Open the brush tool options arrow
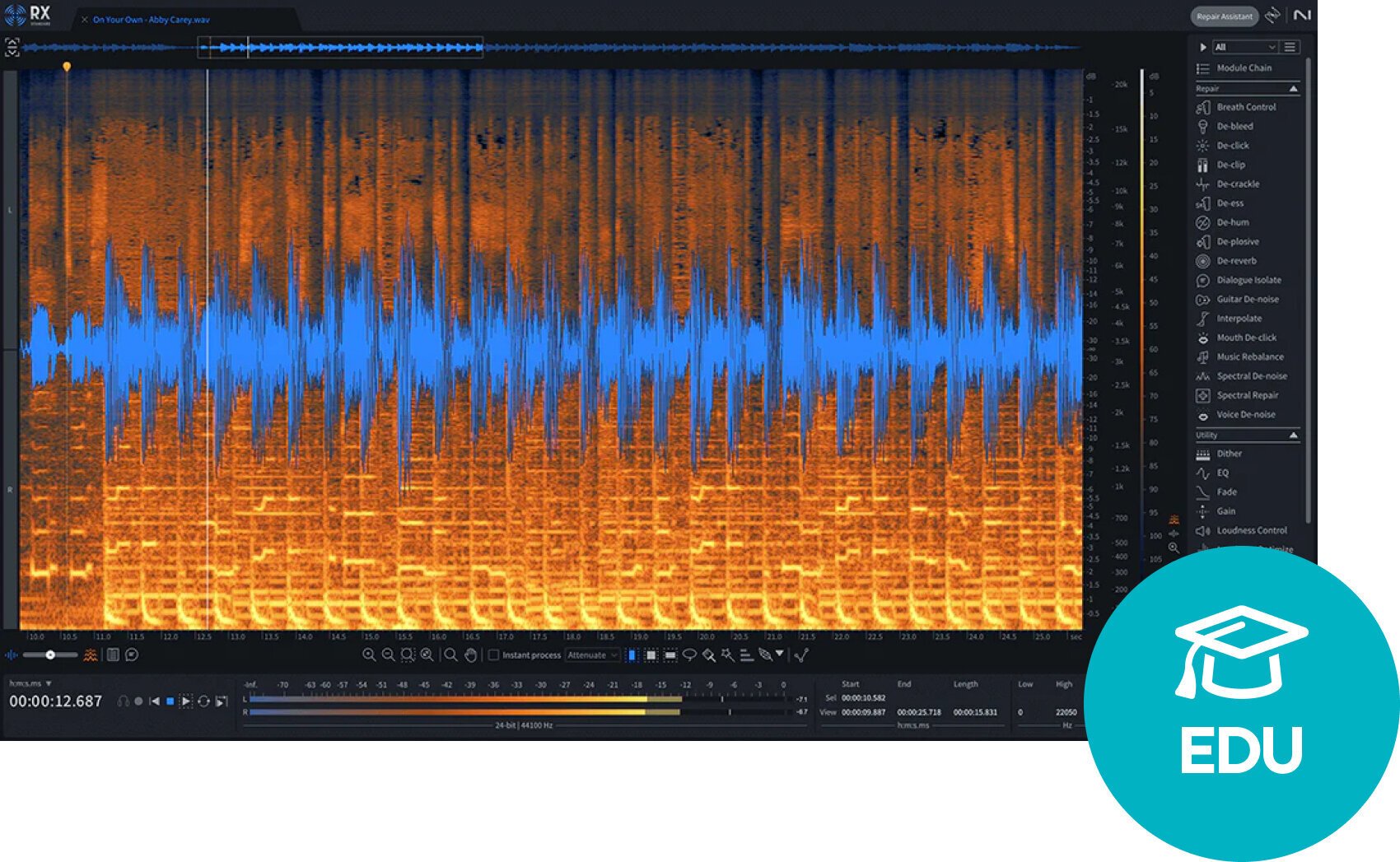Screen dimensions: 1400x862 (x=779, y=654)
